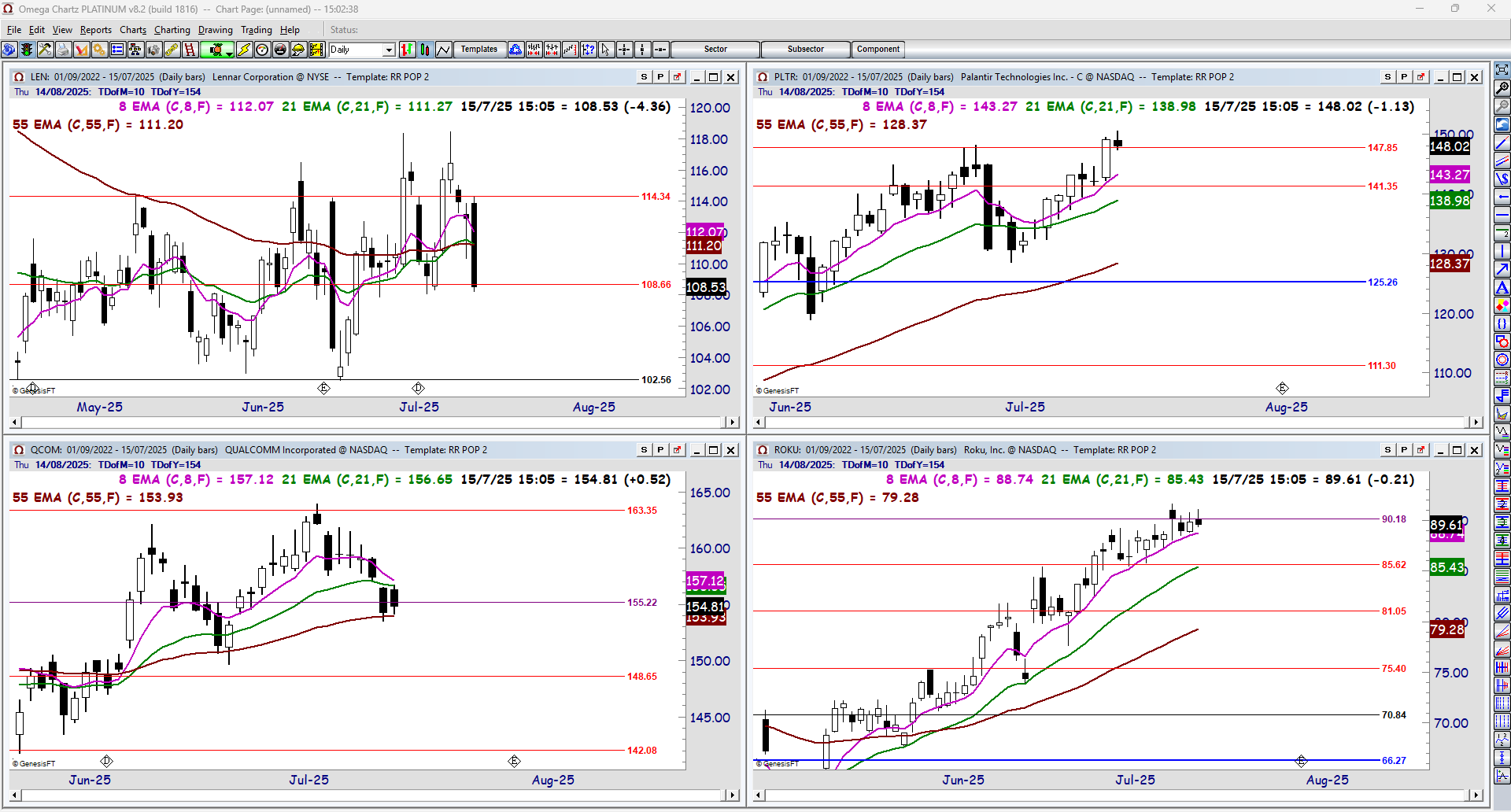Click LEN chart scrollbar right arrow
Screen dimensions: 1511x812
pos(733,423)
